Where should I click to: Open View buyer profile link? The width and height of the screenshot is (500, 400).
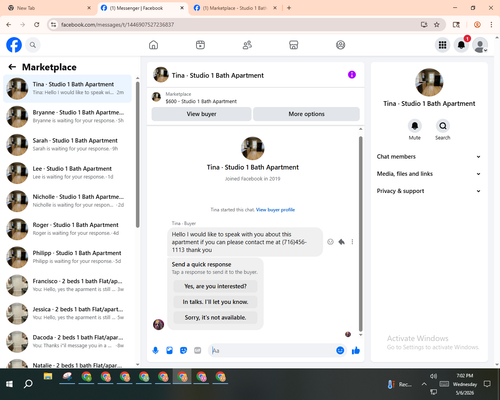[275, 210]
